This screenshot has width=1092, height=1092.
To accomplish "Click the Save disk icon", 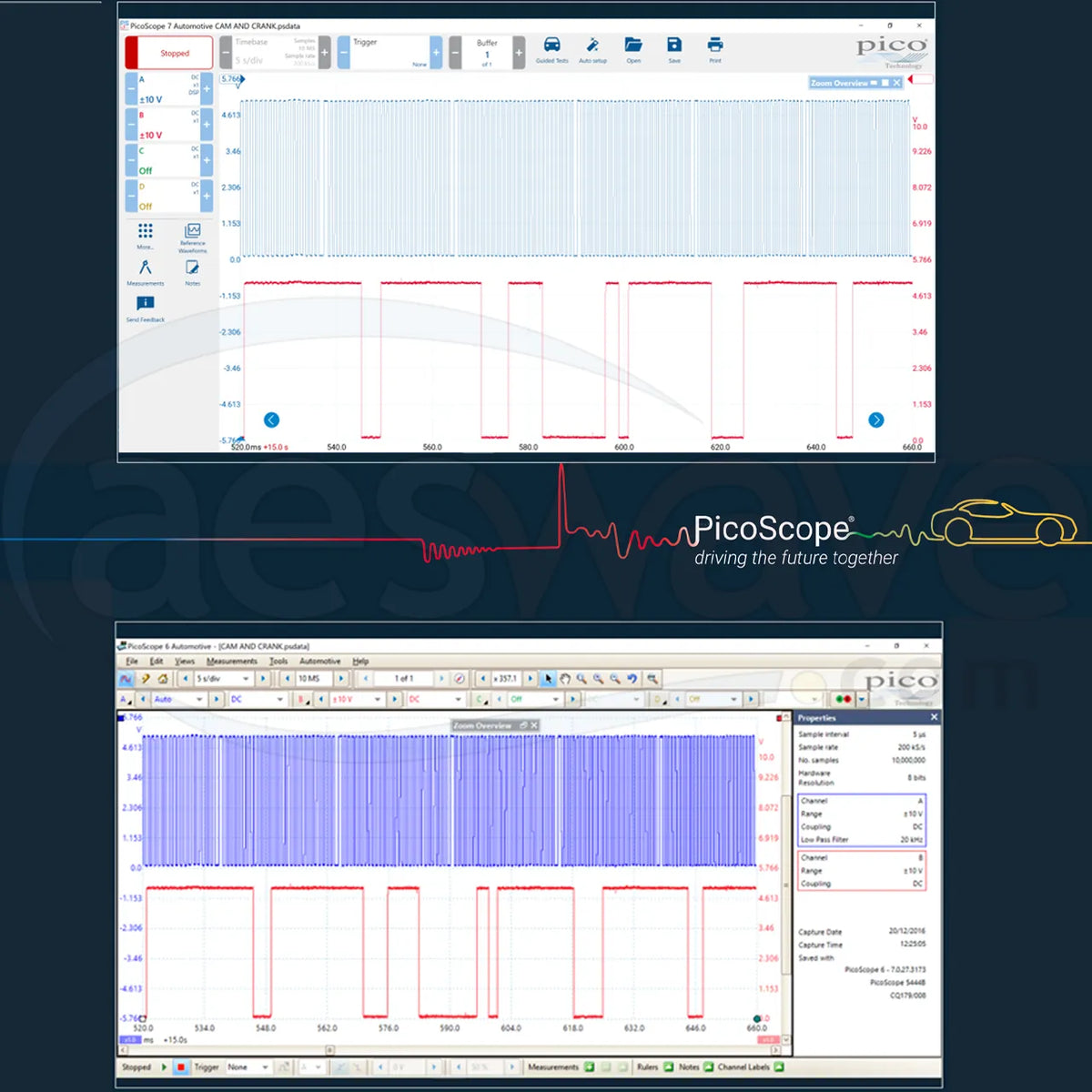I will tap(674, 46).
